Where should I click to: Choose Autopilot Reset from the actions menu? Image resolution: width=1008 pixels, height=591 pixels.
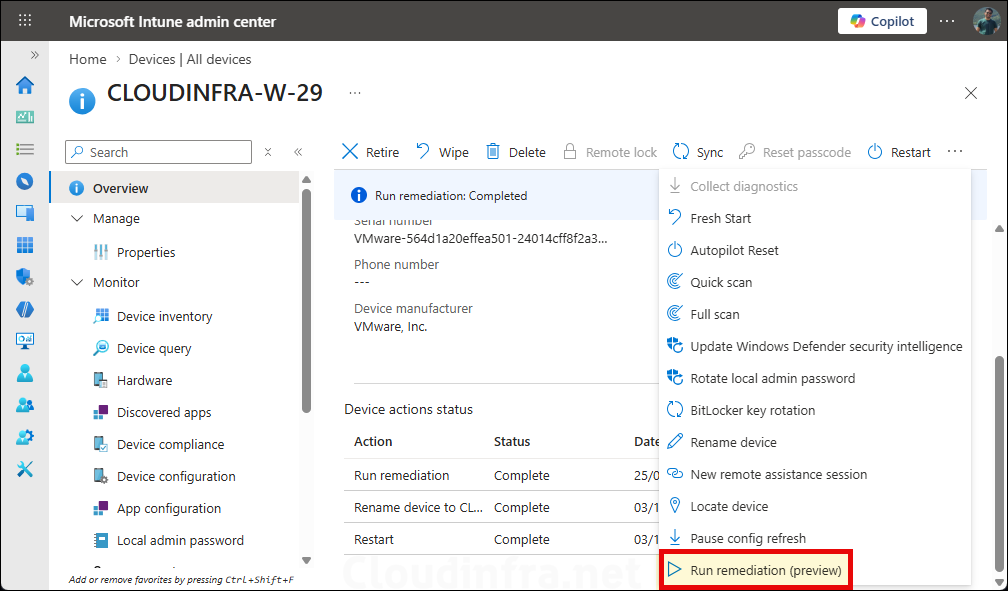(x=737, y=250)
